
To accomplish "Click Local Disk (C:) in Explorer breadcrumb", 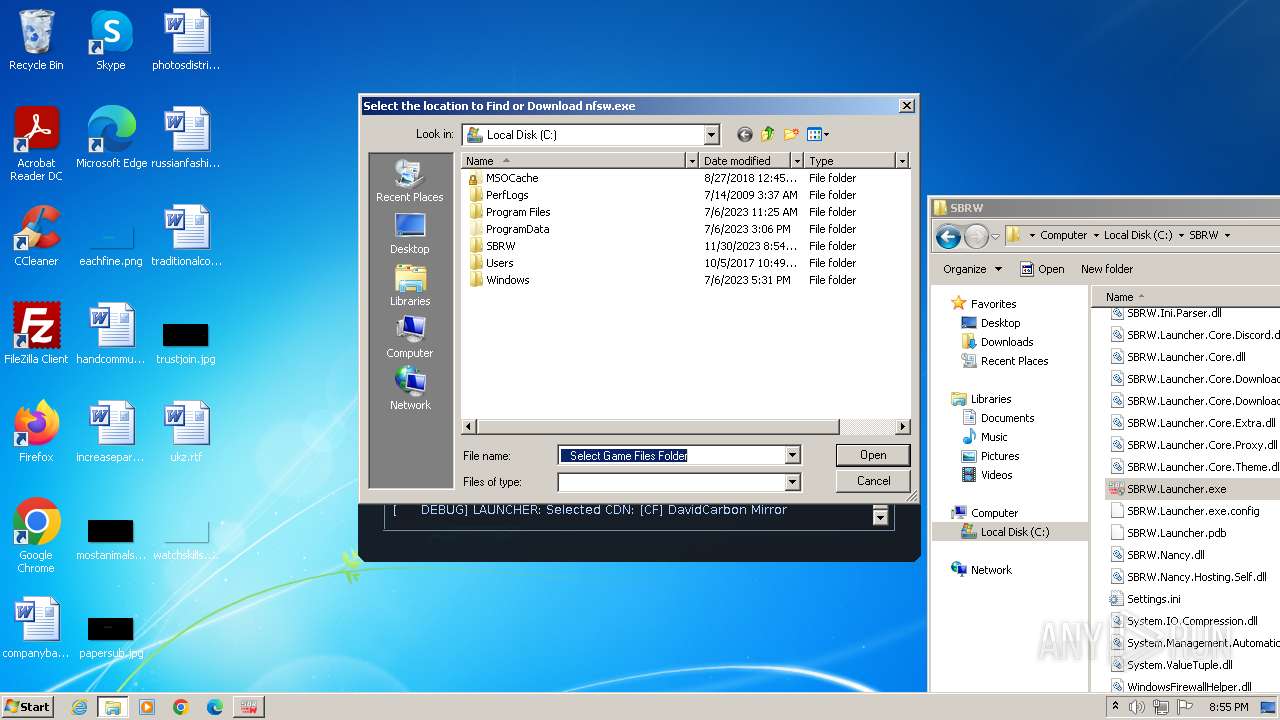I will pos(1138,235).
